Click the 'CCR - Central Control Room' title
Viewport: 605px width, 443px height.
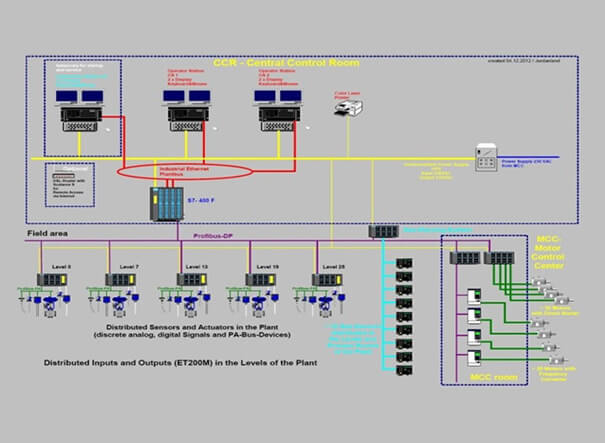pyautogui.click(x=286, y=63)
